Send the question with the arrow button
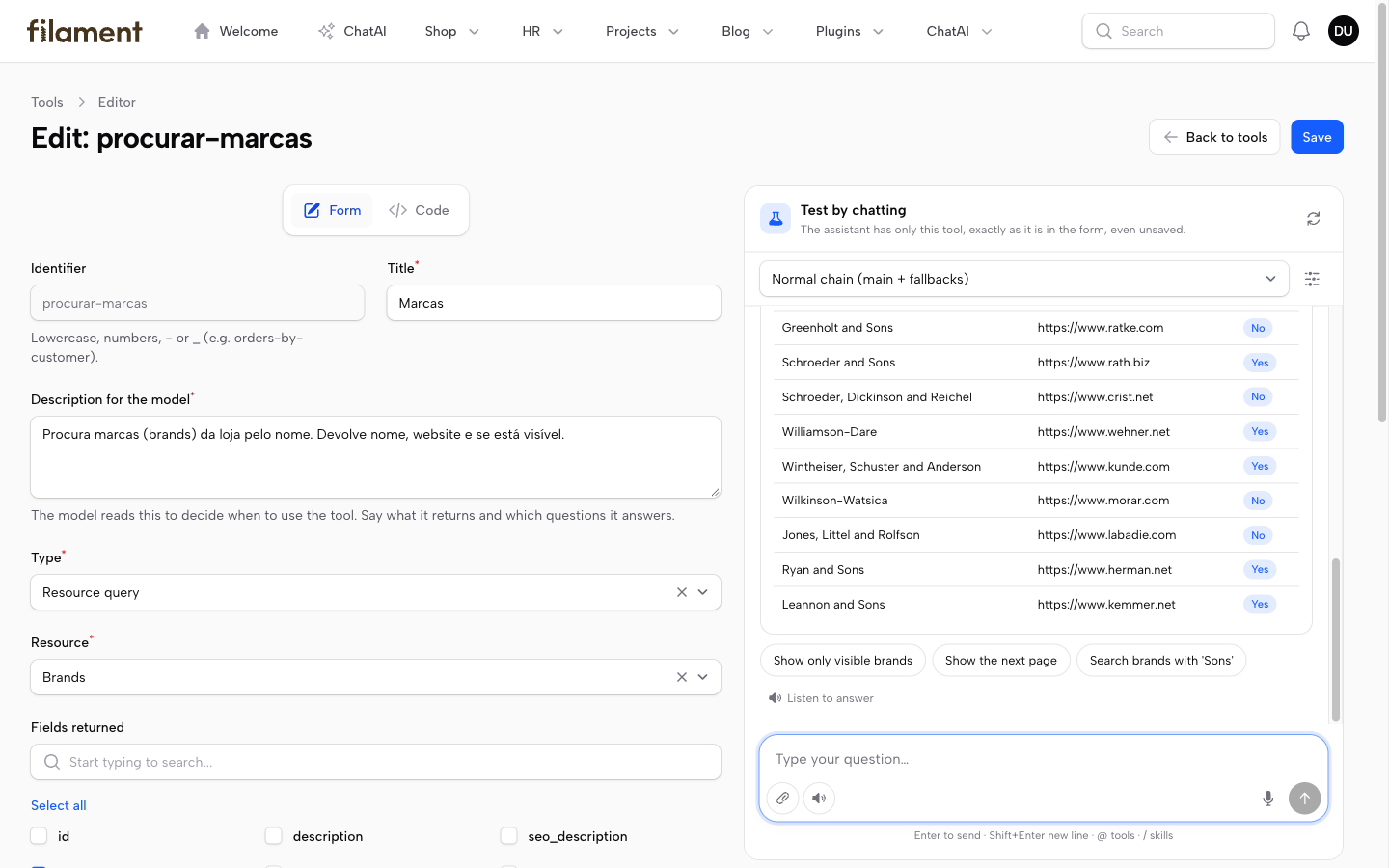The height and width of the screenshot is (868, 1389). (x=1305, y=799)
